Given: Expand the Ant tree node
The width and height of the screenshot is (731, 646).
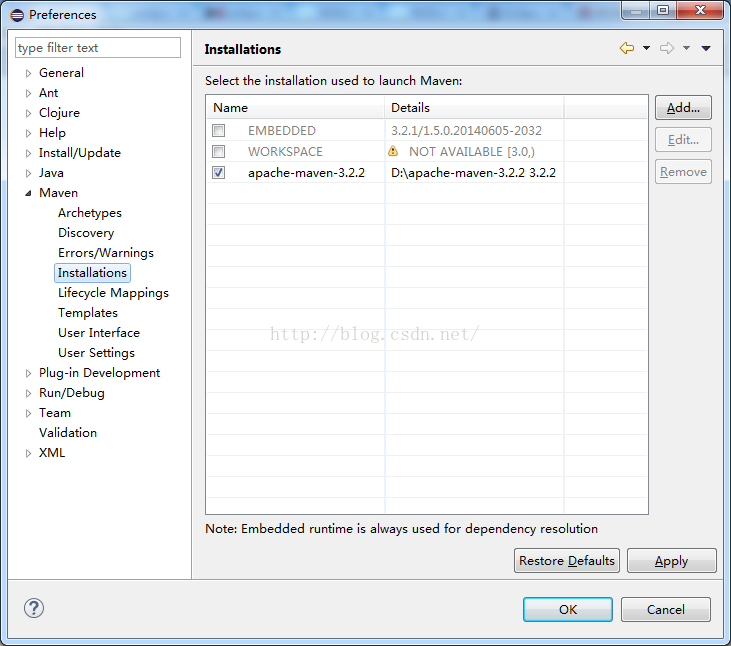Looking at the screenshot, I should click(28, 93).
